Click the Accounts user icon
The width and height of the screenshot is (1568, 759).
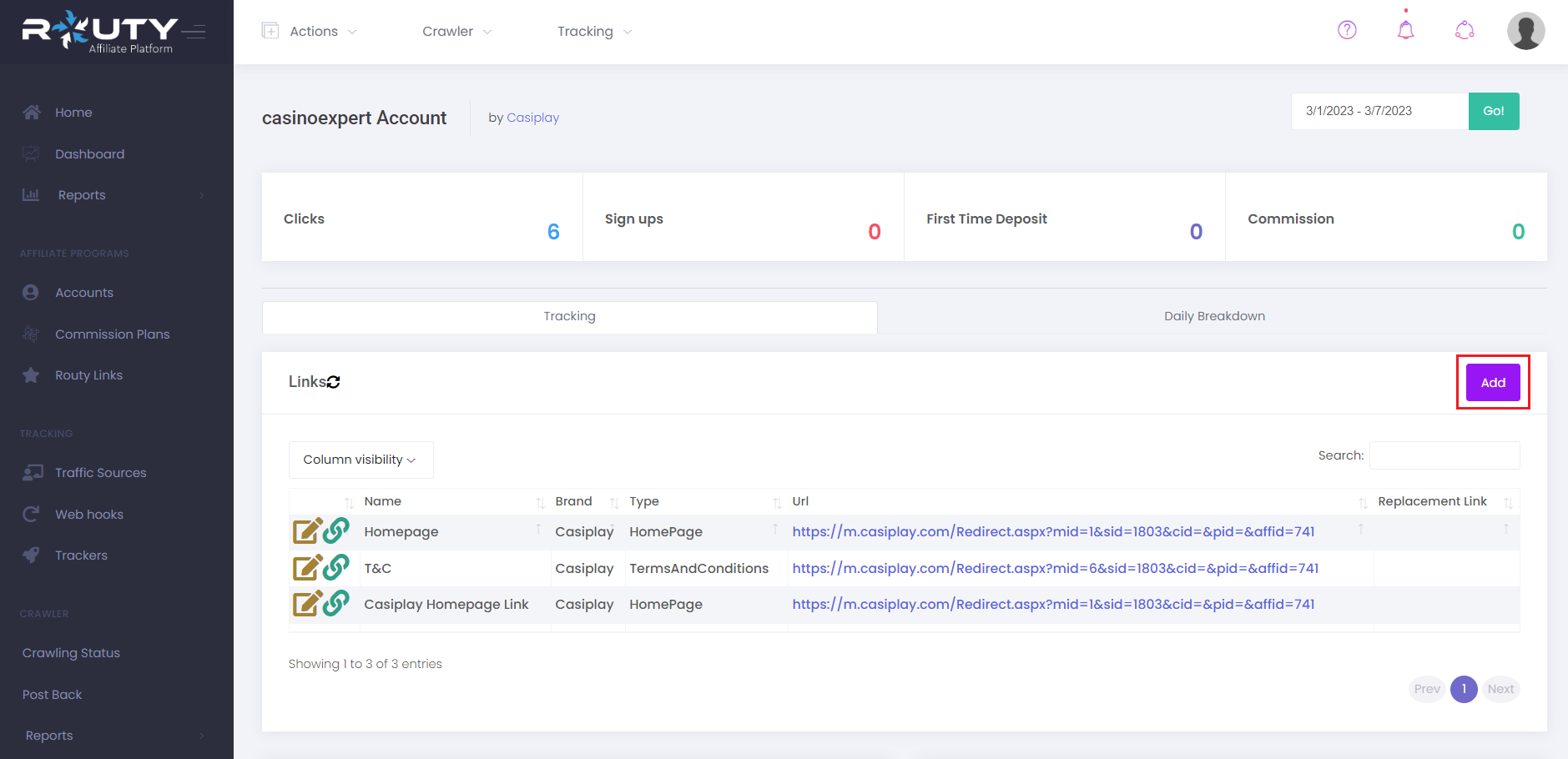pyautogui.click(x=31, y=292)
